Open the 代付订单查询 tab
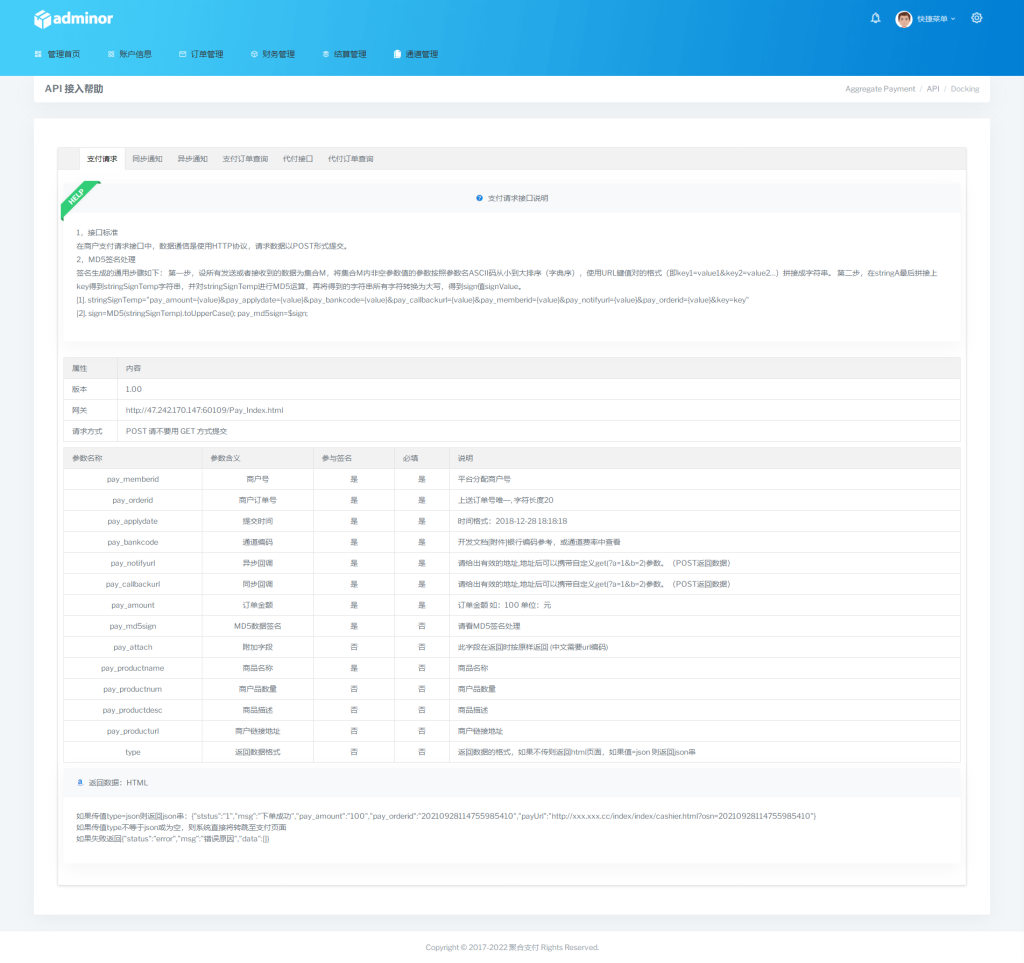This screenshot has width=1024, height=963. click(350, 159)
